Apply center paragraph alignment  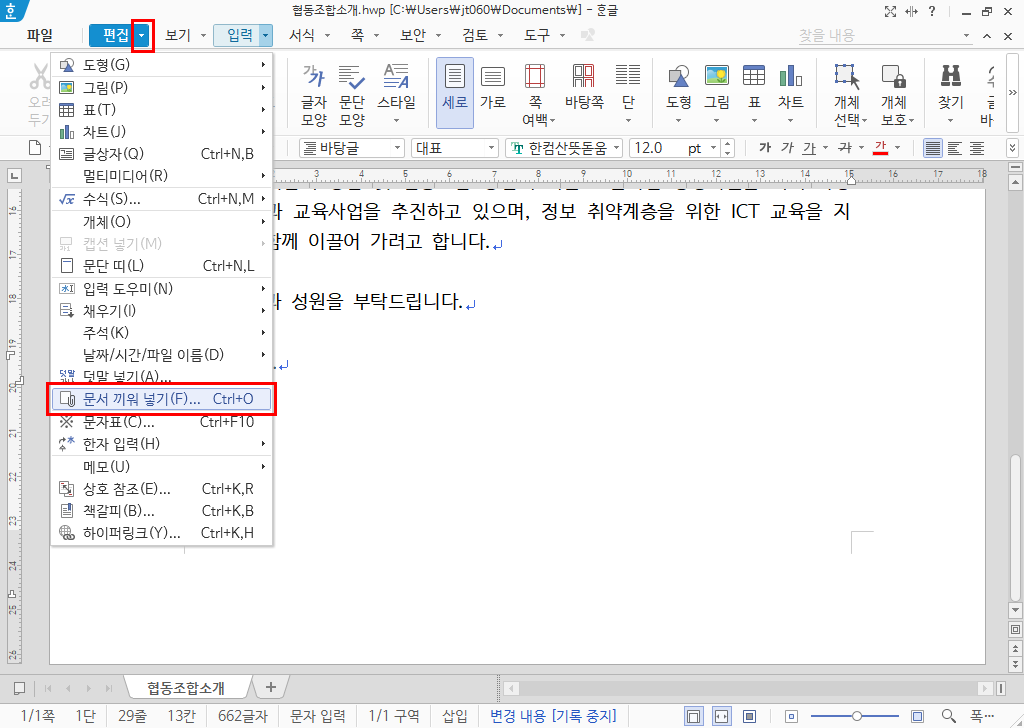point(976,148)
